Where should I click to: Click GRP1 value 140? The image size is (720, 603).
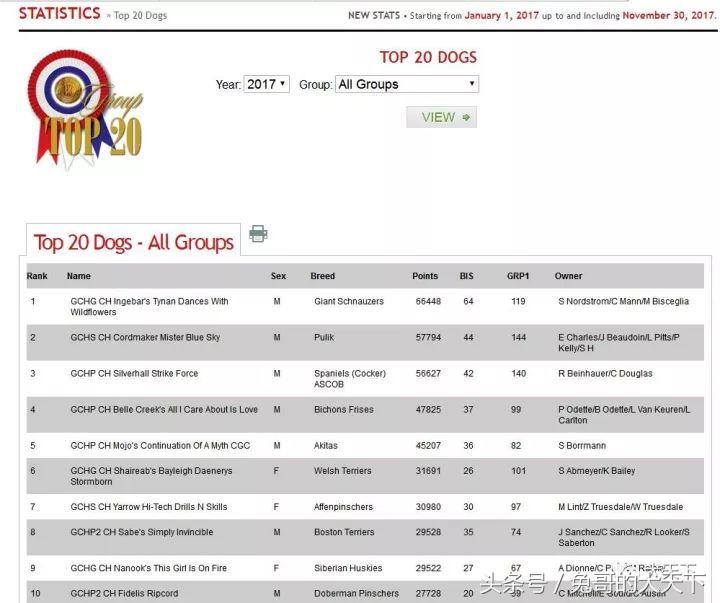[518, 373]
